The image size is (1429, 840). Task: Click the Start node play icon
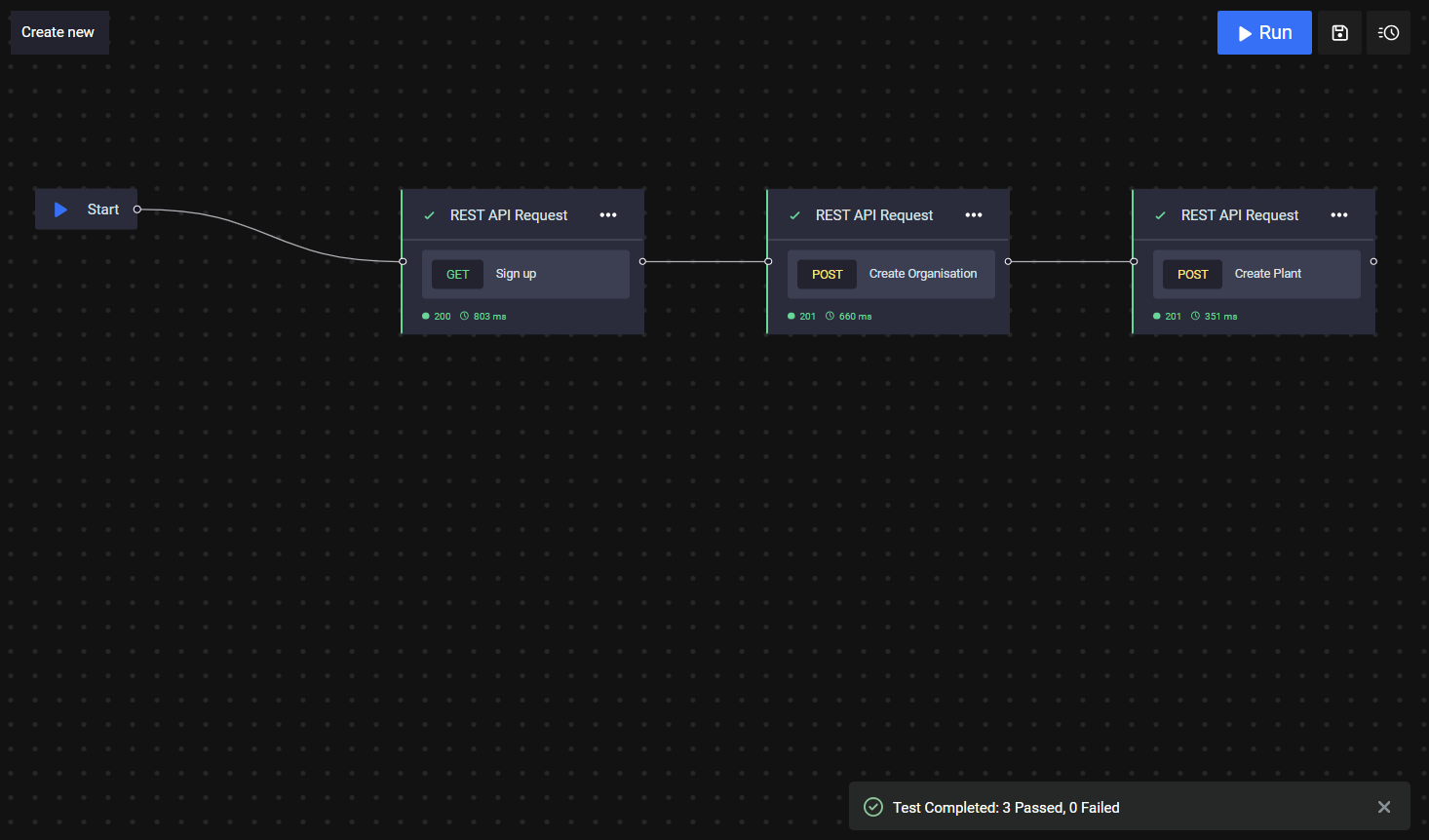pos(60,210)
